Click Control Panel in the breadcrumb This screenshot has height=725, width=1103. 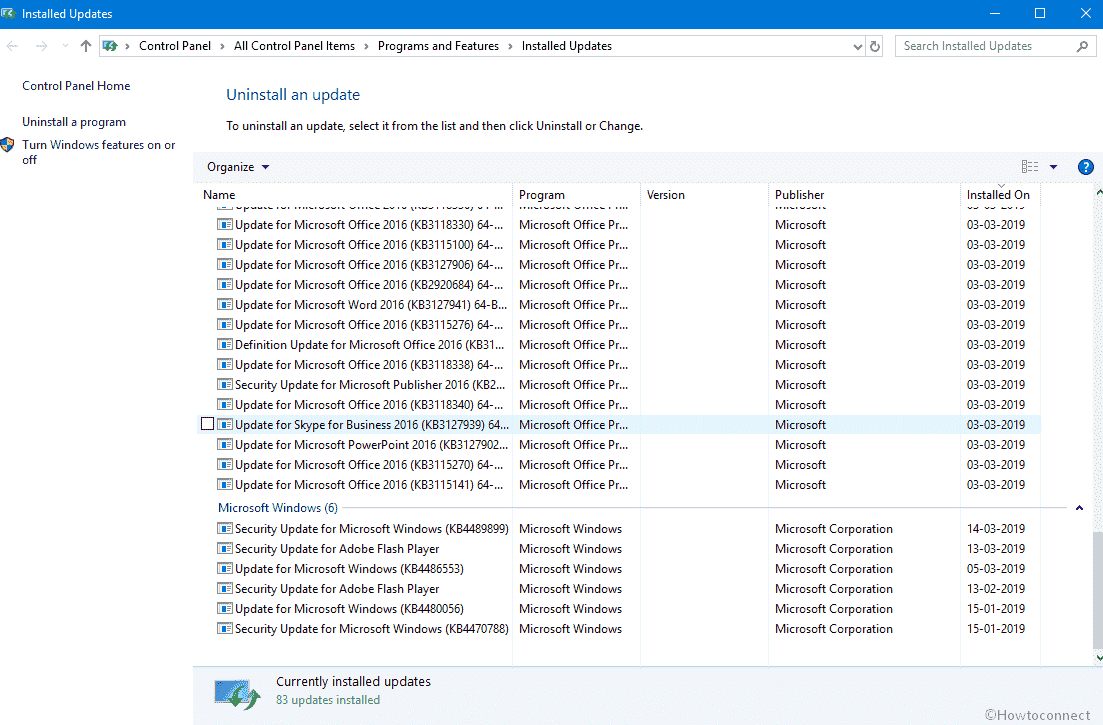pos(175,46)
